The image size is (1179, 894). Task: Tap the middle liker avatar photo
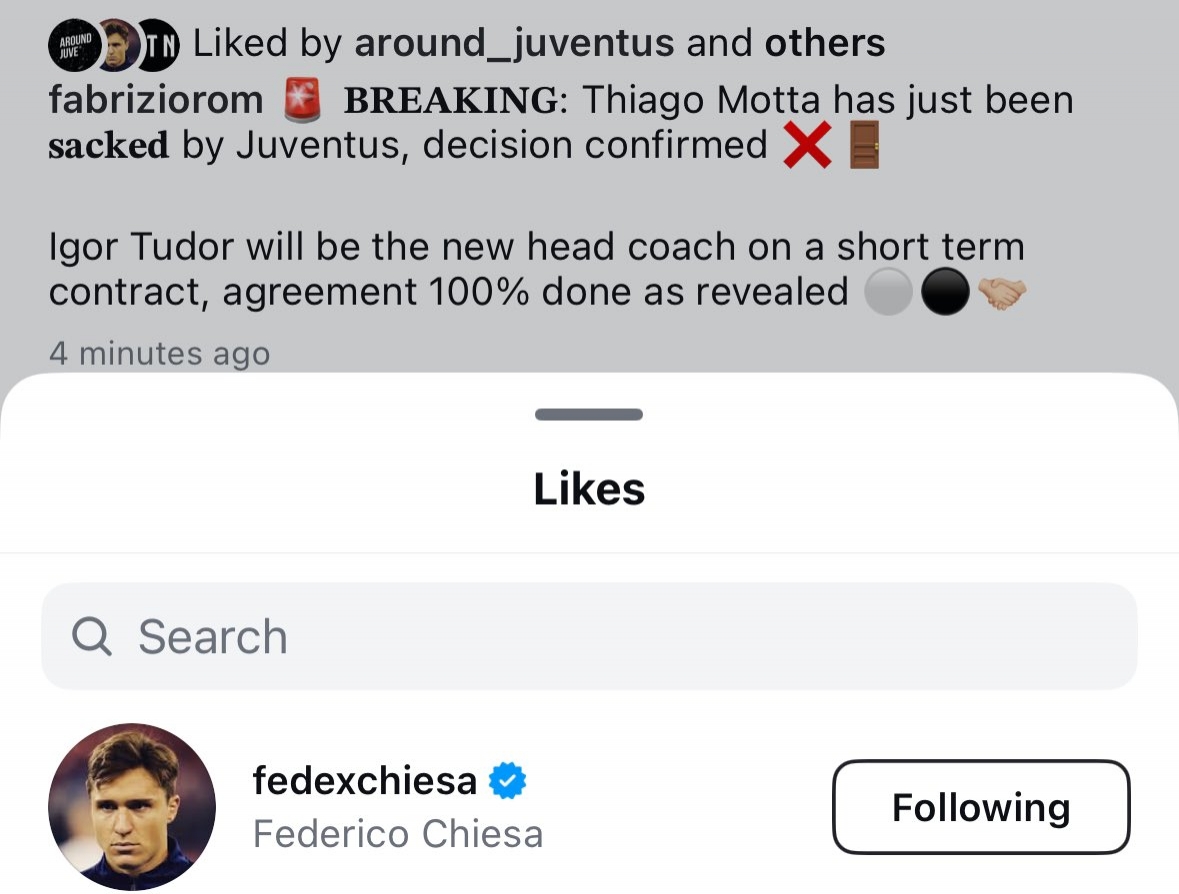[x=117, y=45]
